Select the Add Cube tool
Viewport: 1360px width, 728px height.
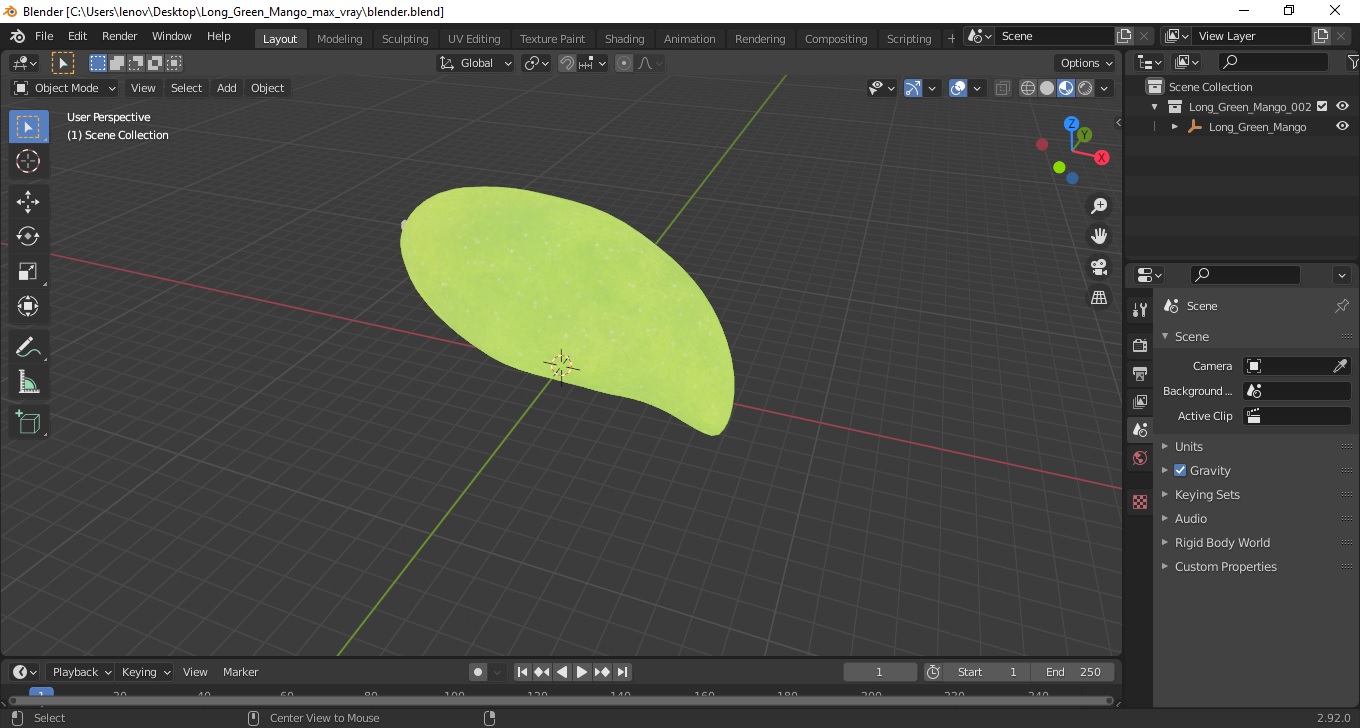[28, 423]
